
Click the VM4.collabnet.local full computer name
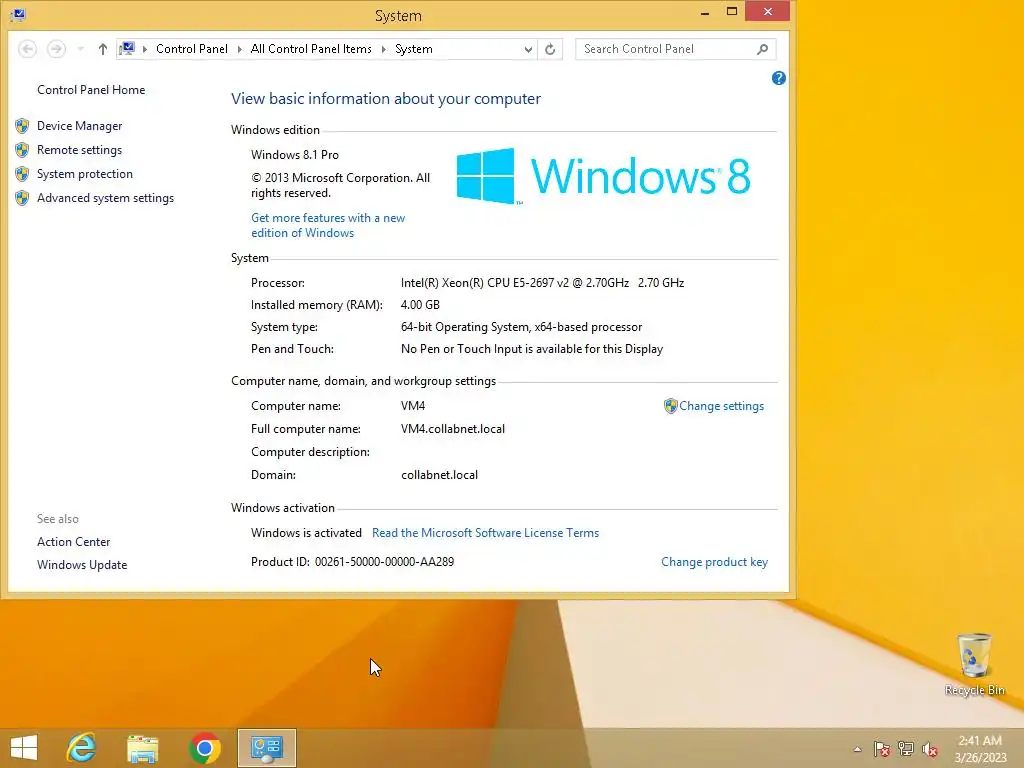pyautogui.click(x=453, y=429)
